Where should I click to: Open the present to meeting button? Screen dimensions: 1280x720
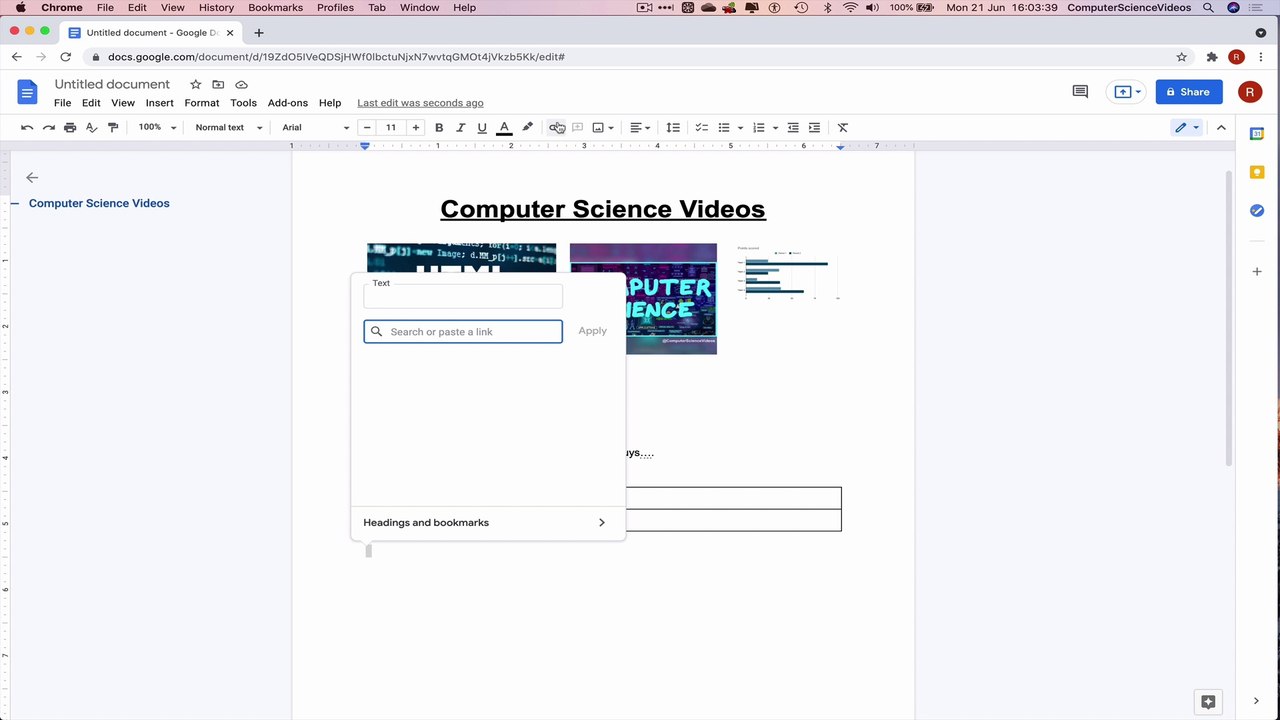click(1127, 92)
